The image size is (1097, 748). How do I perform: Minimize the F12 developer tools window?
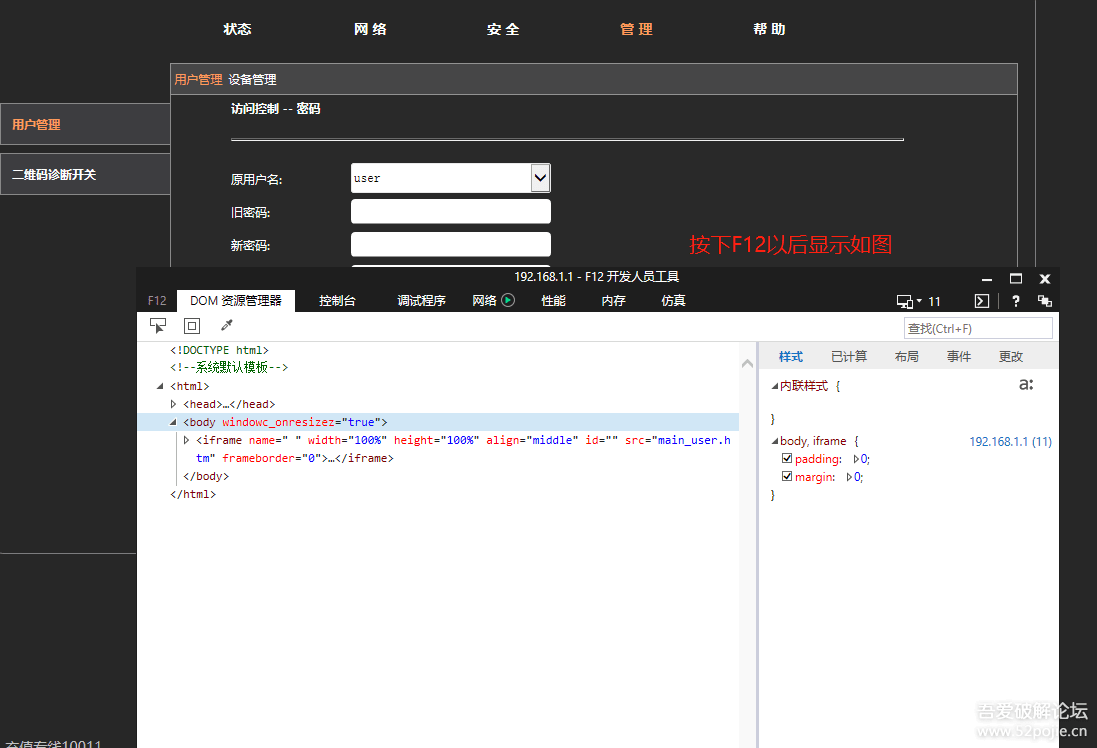click(986, 278)
